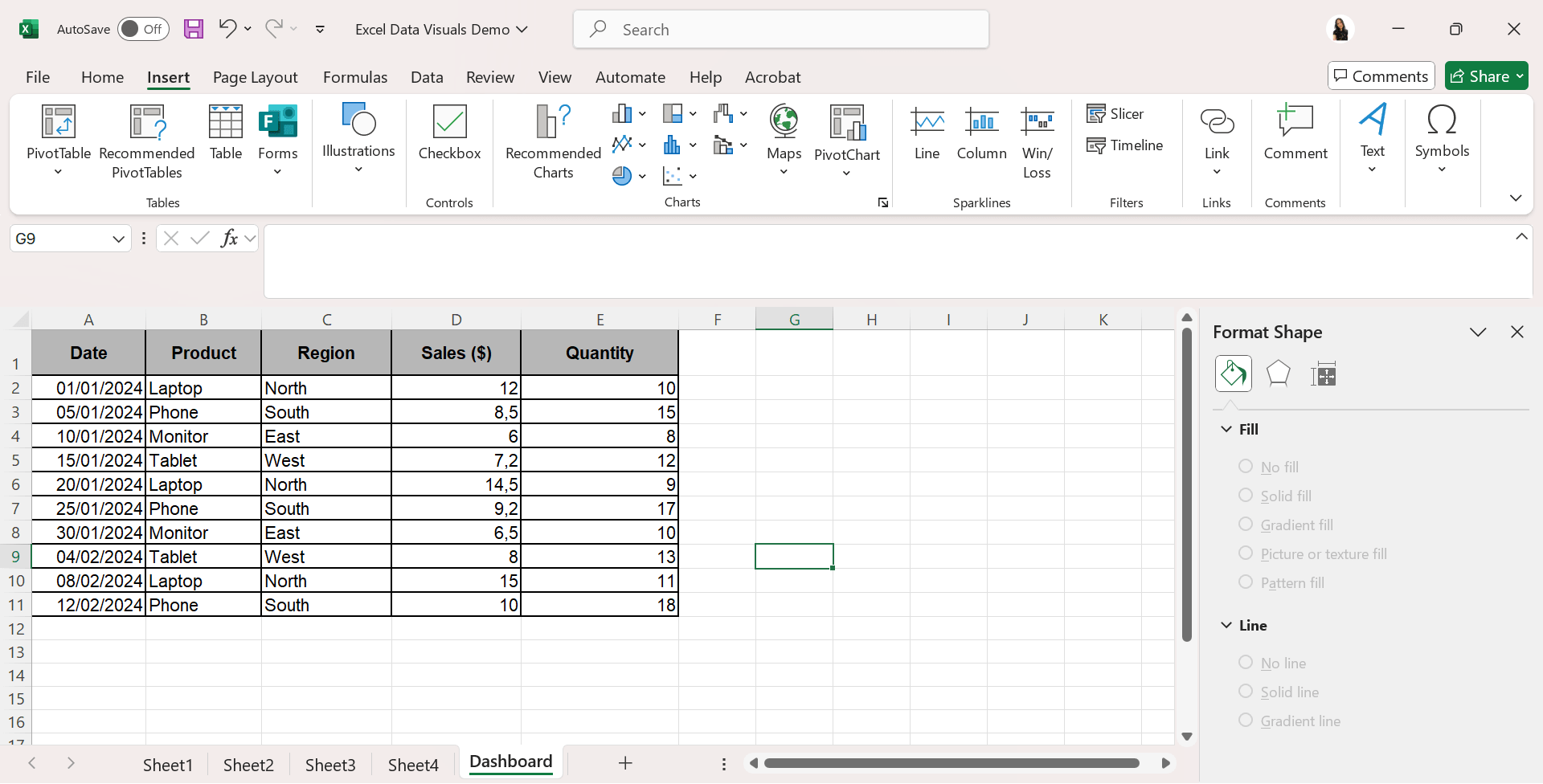Select the No fill option
The image size is (1543, 784).
1246,467
